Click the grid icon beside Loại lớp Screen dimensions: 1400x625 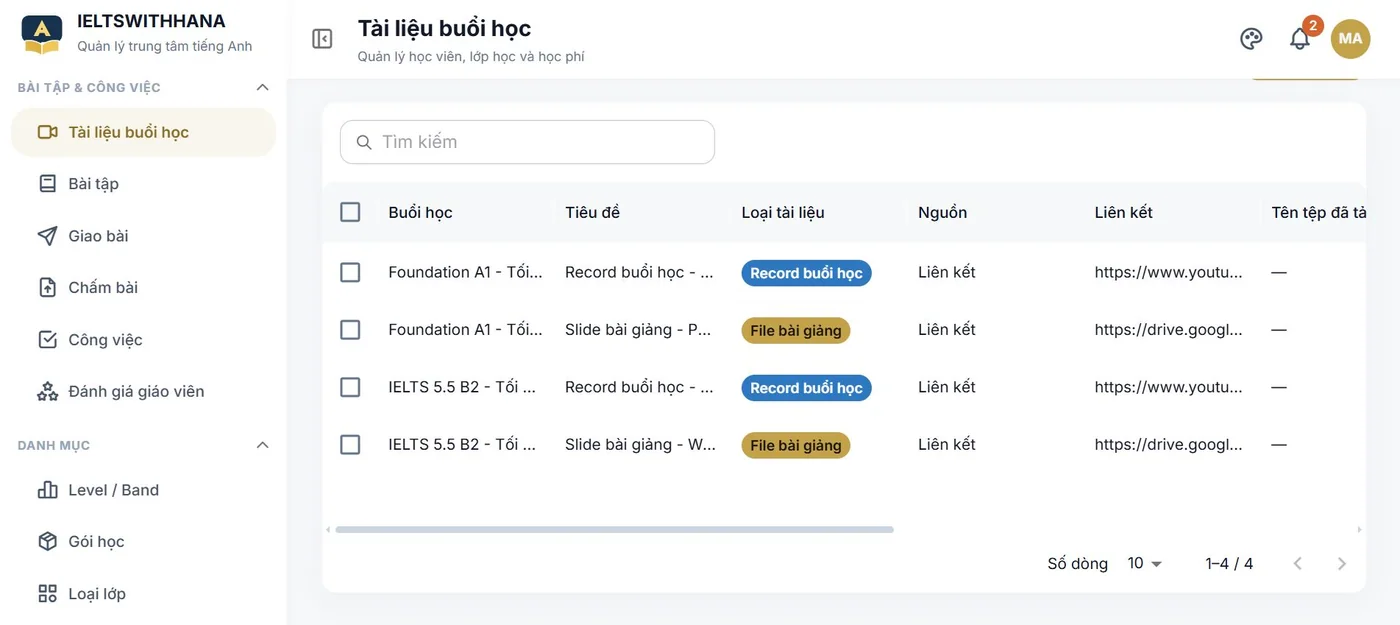[x=47, y=594]
